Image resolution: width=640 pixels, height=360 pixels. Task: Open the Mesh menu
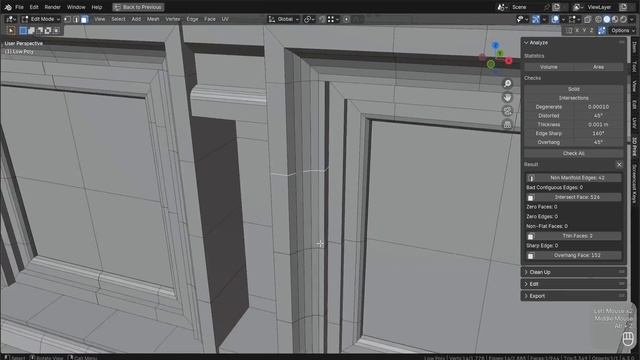tap(153, 19)
